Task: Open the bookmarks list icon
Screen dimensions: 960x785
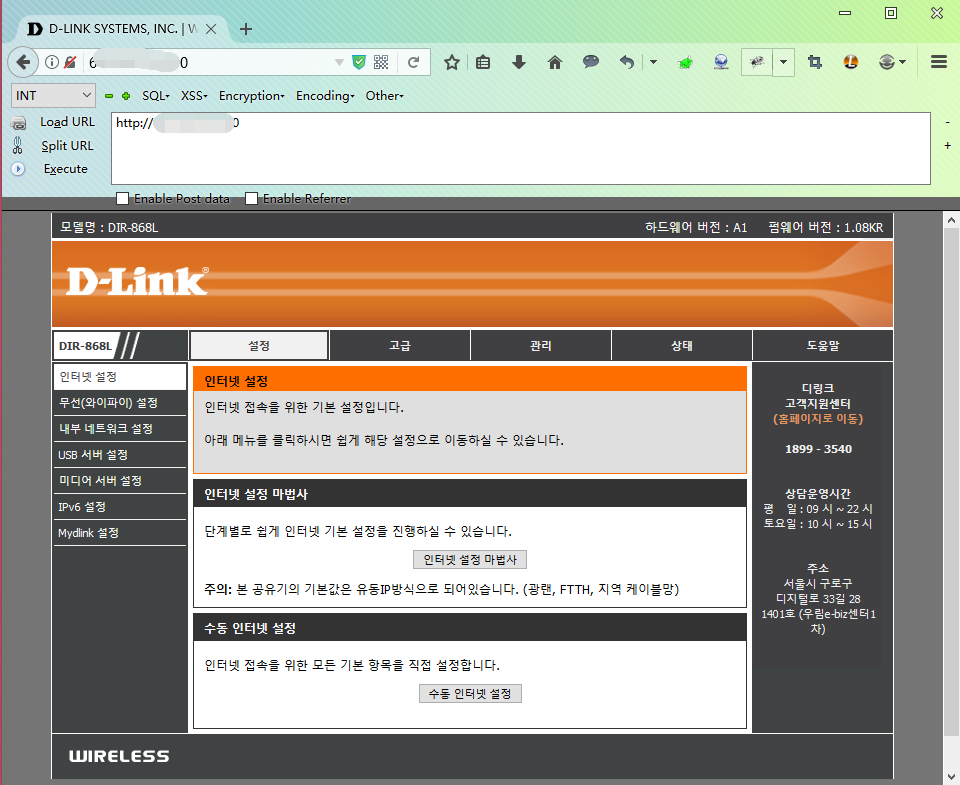Action: tap(483, 62)
